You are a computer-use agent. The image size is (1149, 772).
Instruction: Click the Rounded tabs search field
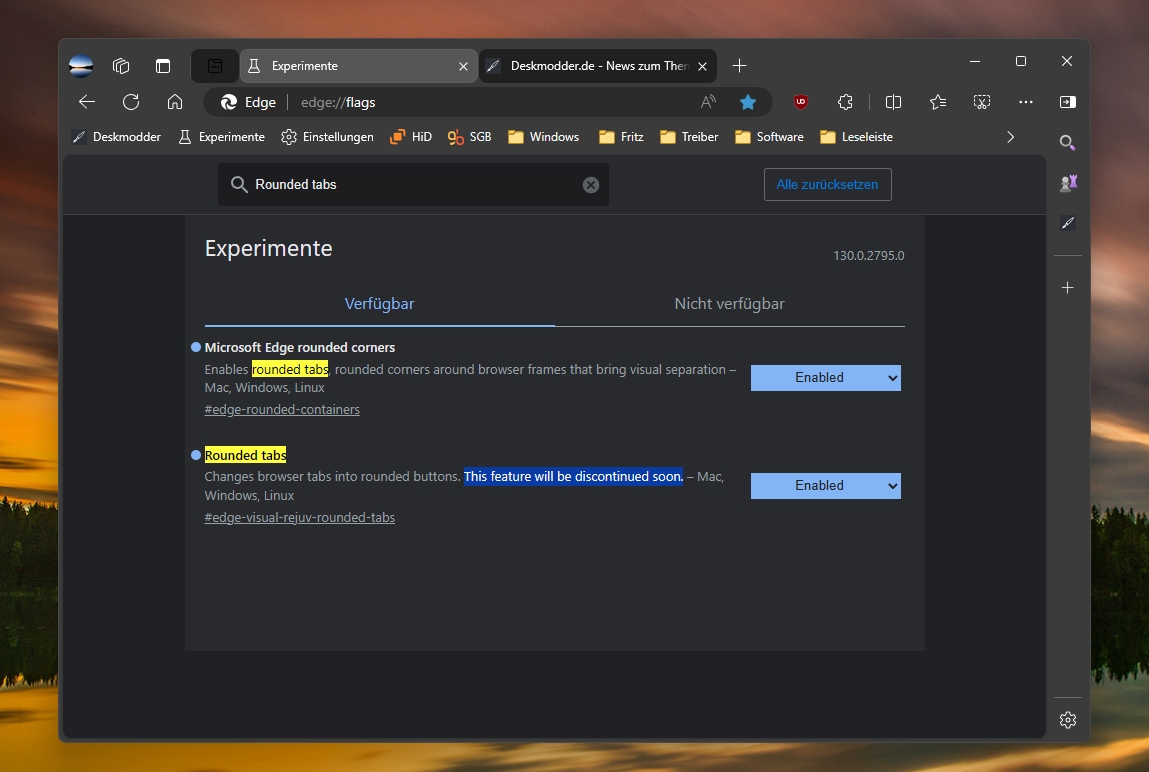pos(413,185)
